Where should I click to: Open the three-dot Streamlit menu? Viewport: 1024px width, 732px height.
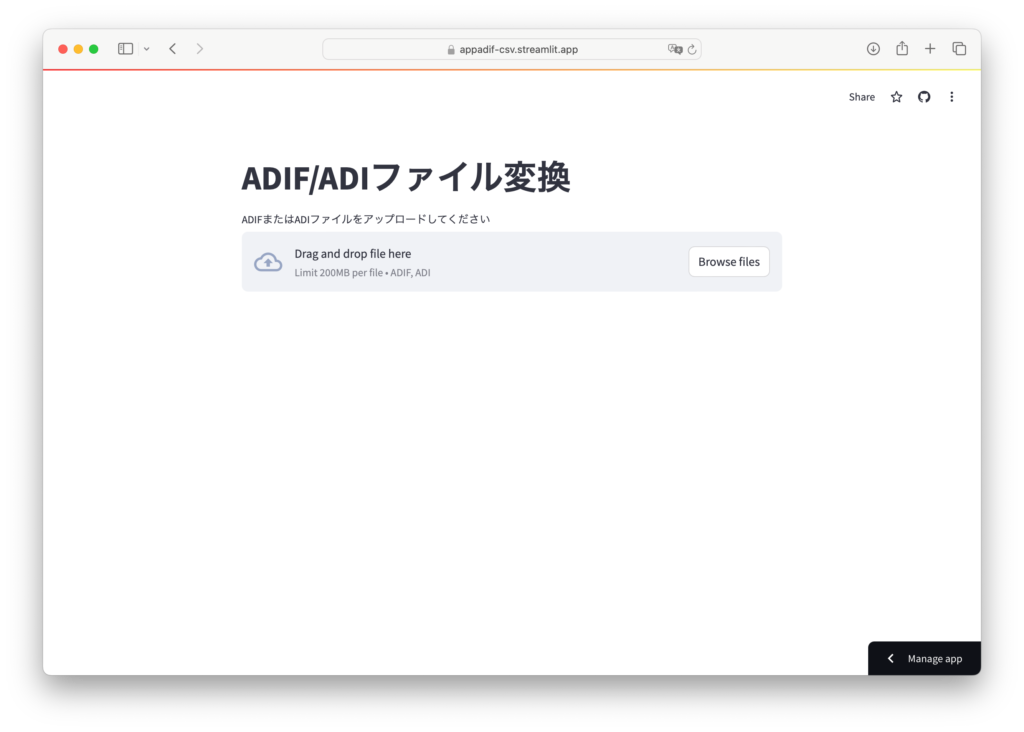click(952, 97)
